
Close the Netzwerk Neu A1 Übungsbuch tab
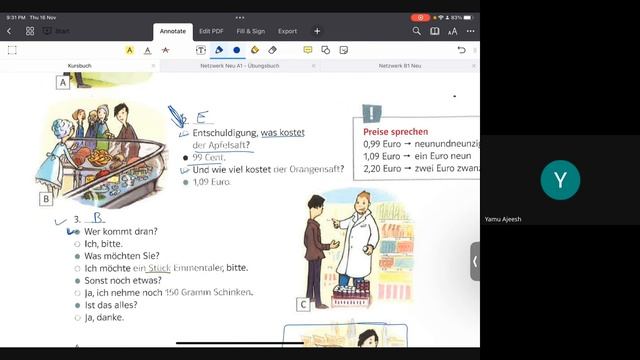pyautogui.click(x=313, y=66)
